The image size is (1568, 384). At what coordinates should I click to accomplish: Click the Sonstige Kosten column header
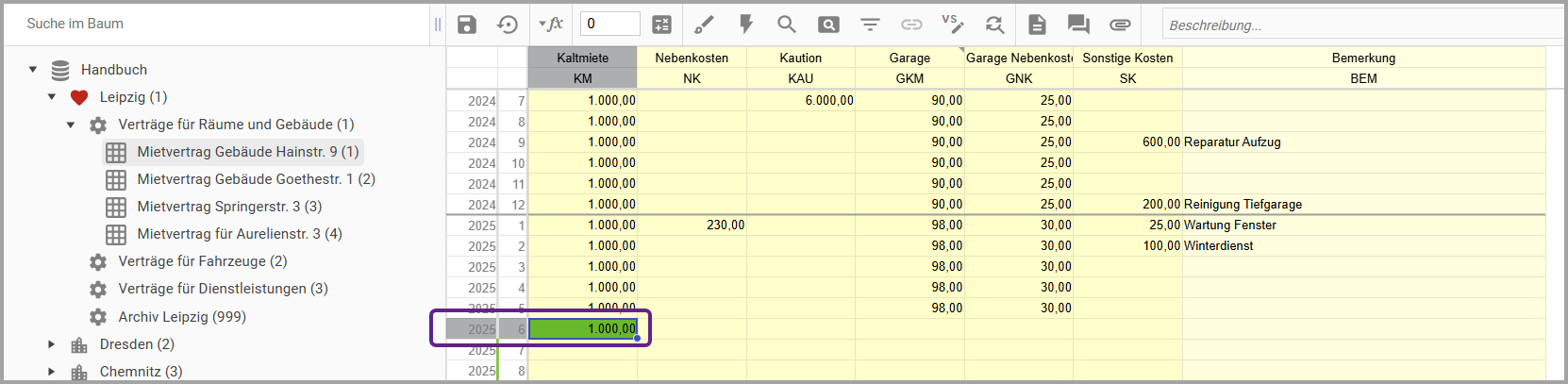(1127, 58)
